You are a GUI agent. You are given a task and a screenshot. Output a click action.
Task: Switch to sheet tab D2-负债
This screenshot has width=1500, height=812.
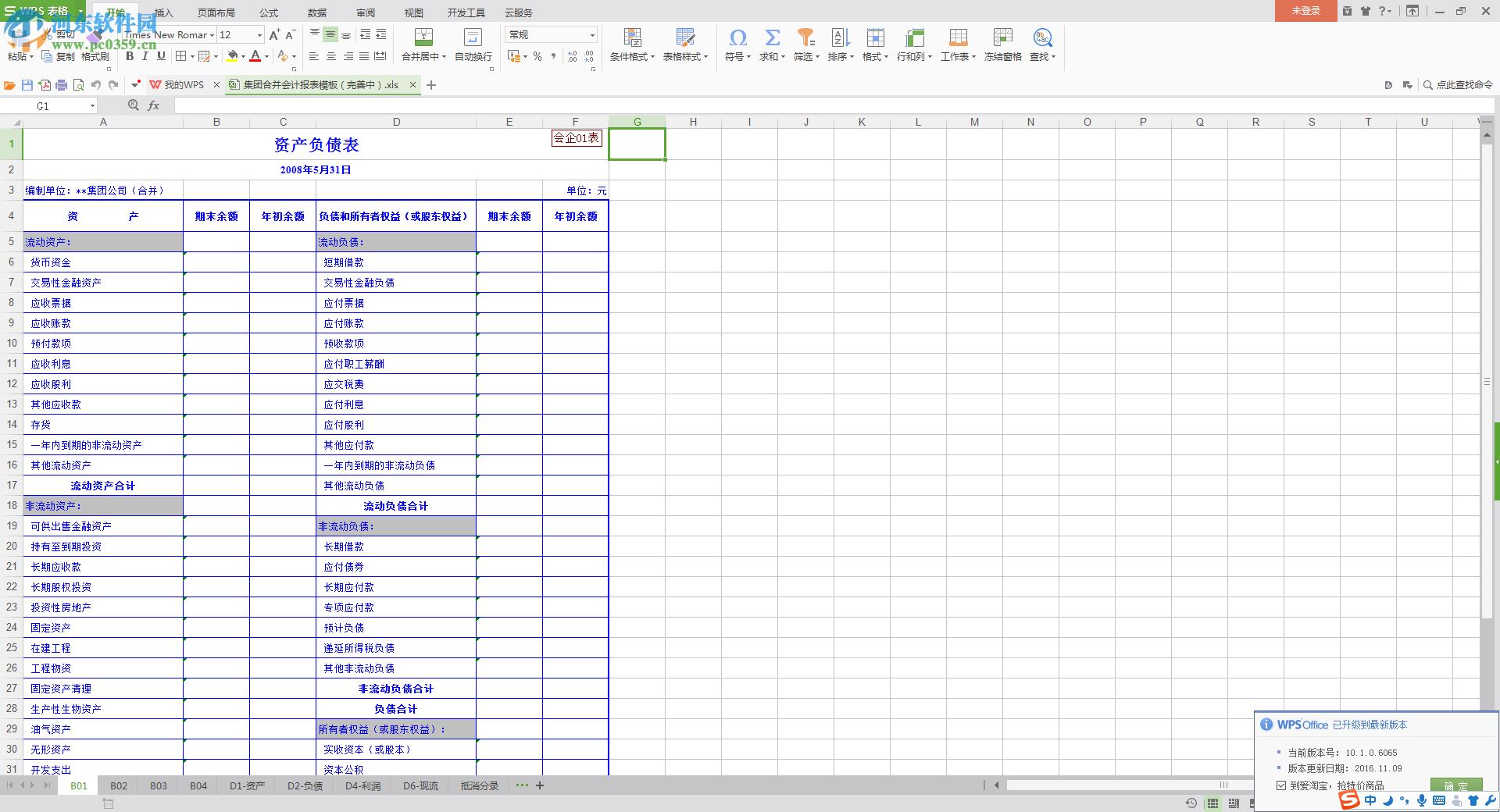point(305,785)
